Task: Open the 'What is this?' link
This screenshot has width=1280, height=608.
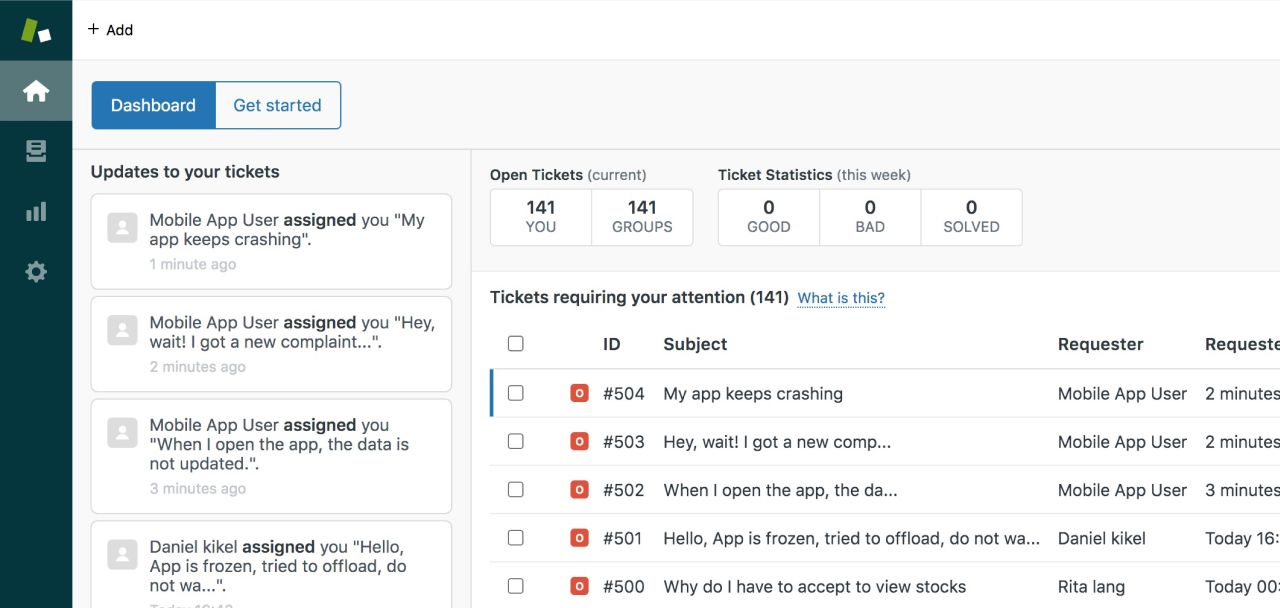Action: [841, 298]
